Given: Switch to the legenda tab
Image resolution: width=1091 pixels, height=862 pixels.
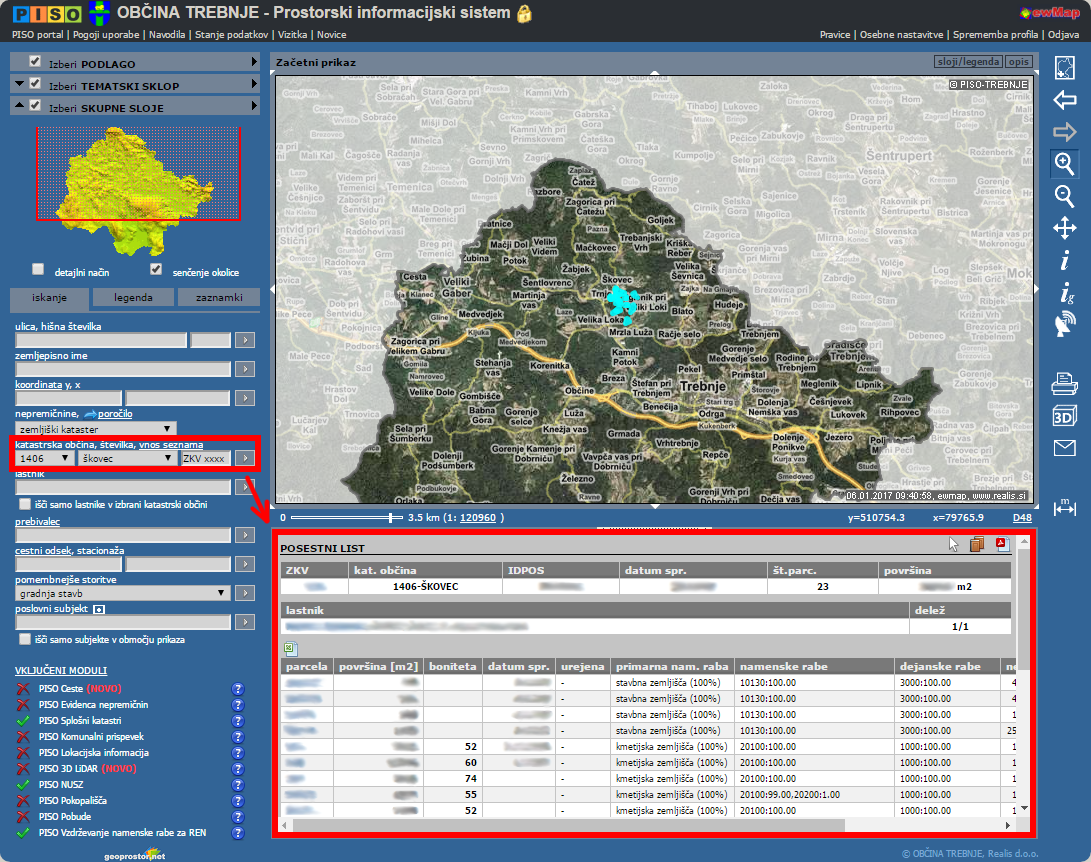Looking at the screenshot, I should click(133, 297).
